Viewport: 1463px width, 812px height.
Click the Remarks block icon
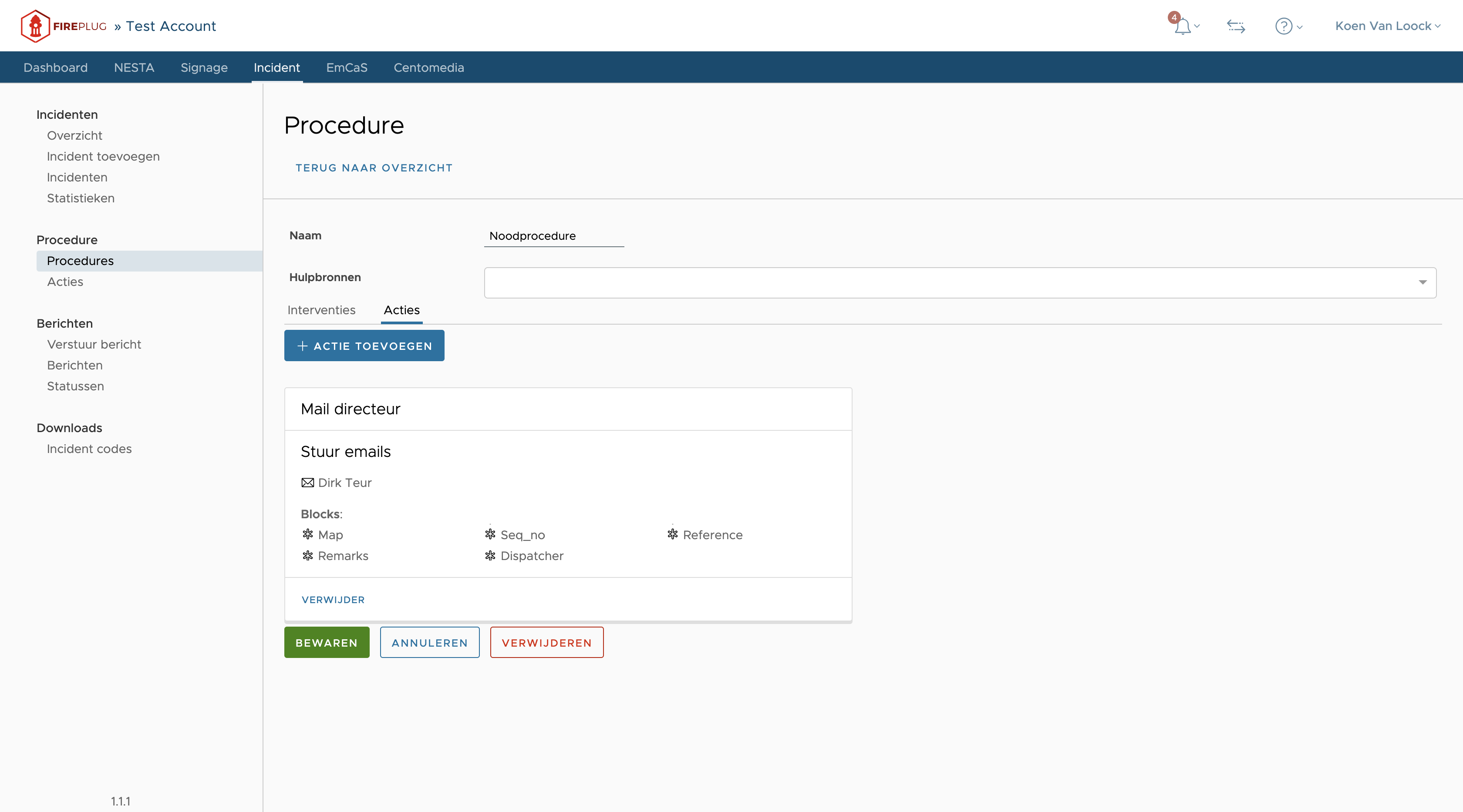(307, 556)
